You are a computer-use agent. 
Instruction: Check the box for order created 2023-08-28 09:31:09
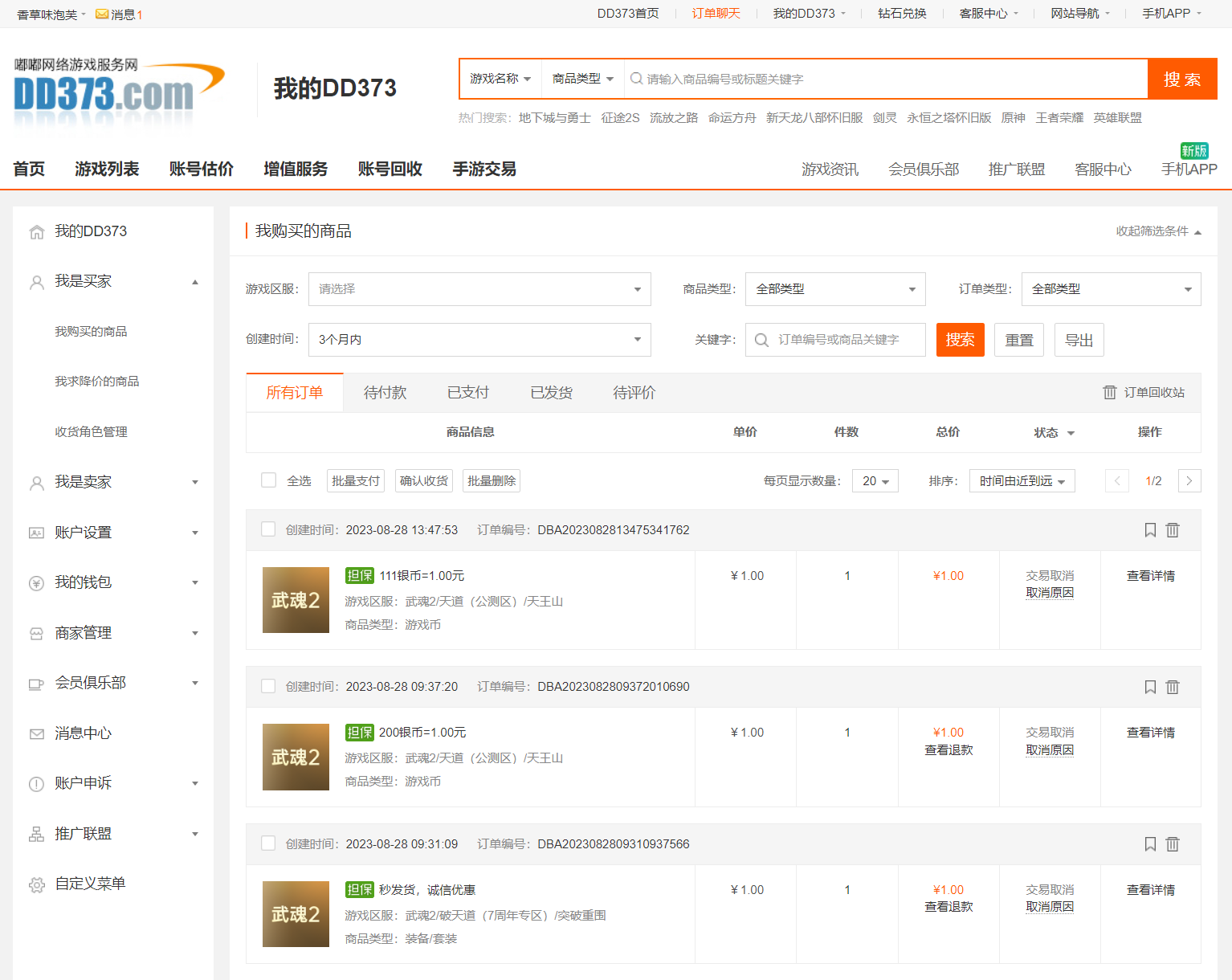coord(268,843)
